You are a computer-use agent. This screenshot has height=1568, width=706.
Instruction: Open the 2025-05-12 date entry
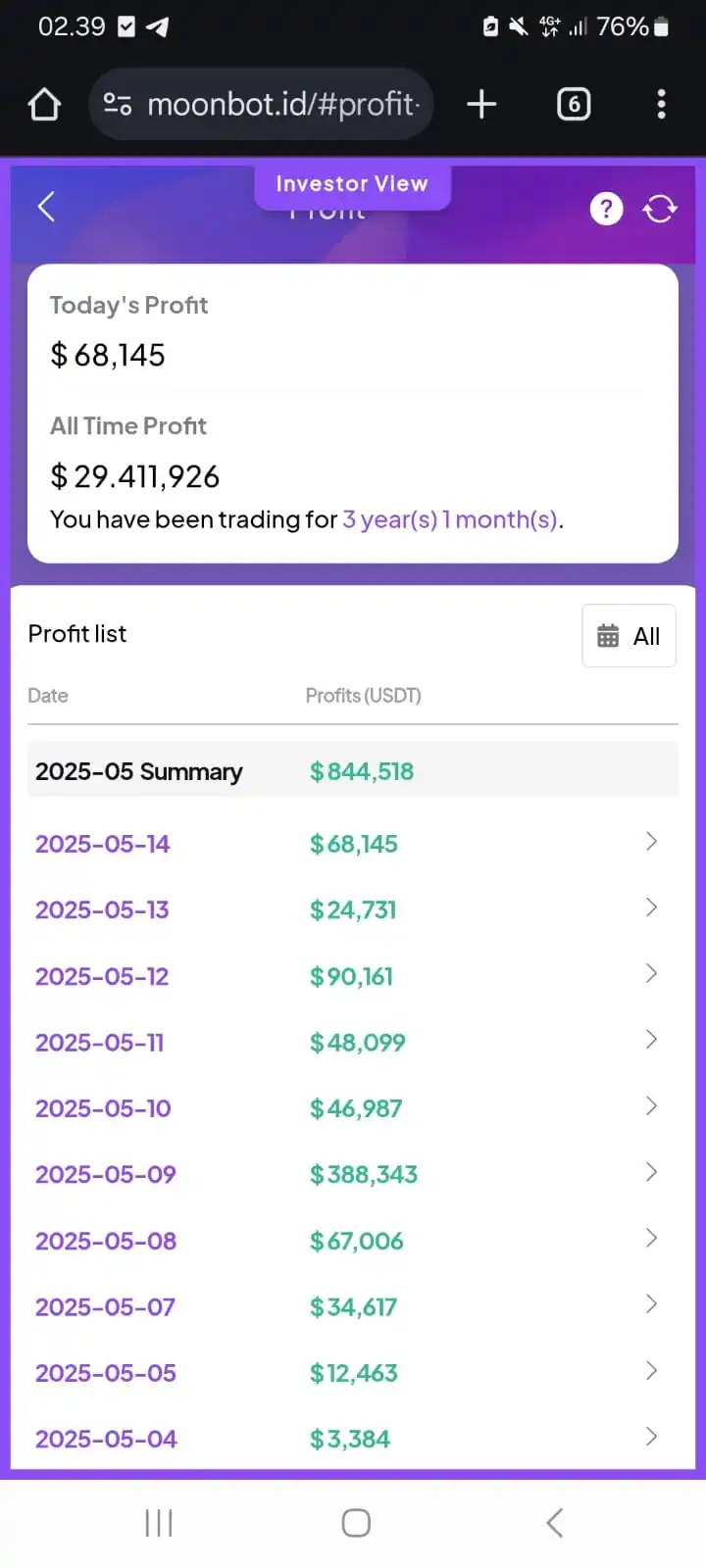coord(102,977)
